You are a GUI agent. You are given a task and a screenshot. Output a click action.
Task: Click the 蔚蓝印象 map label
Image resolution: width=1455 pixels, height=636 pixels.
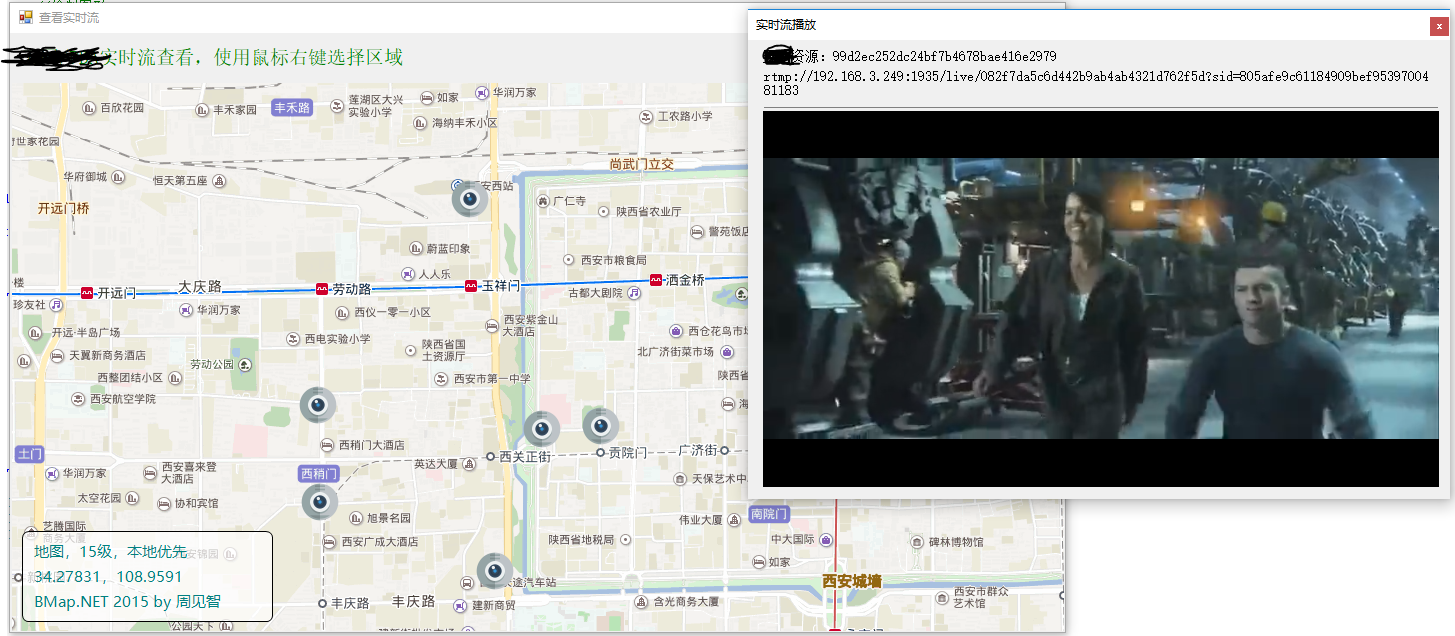448,249
